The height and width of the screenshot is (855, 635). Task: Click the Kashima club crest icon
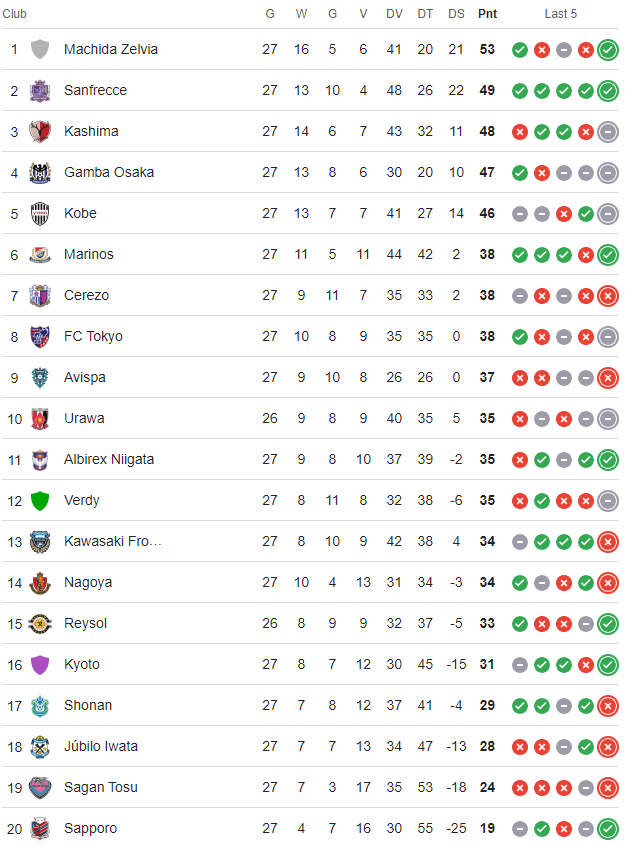pos(40,131)
